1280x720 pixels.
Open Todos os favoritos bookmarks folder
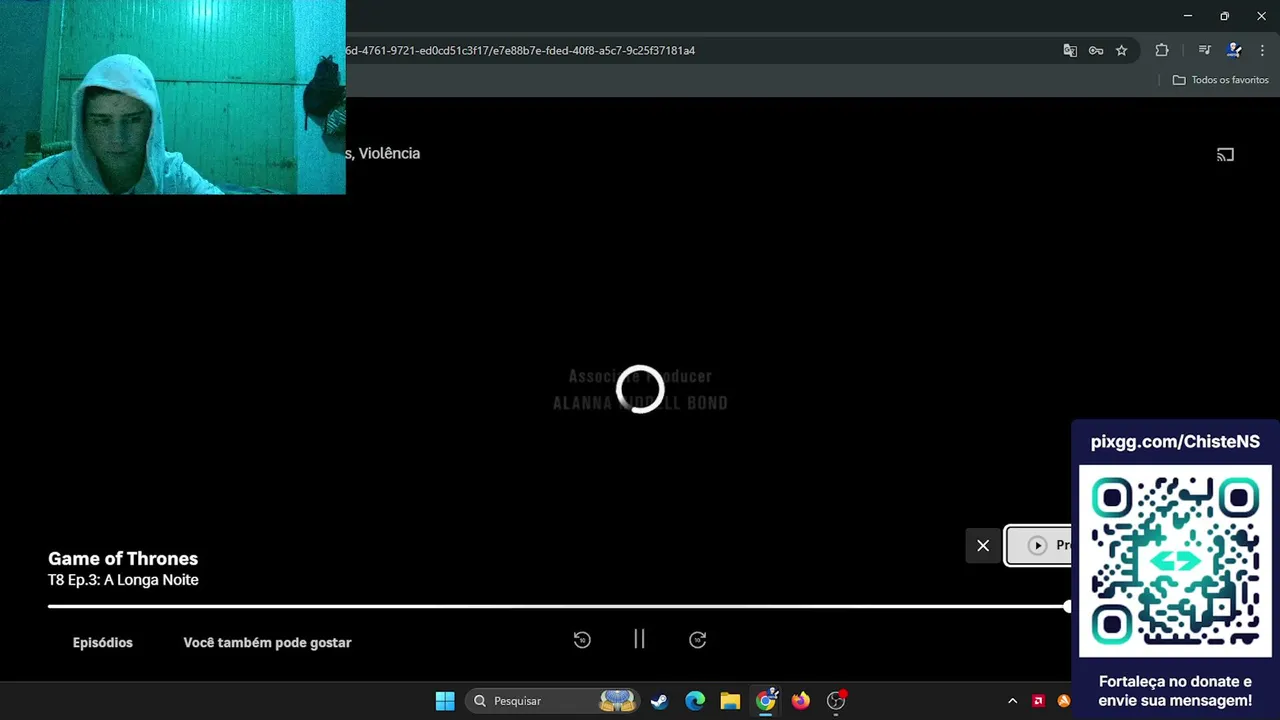[1220, 80]
